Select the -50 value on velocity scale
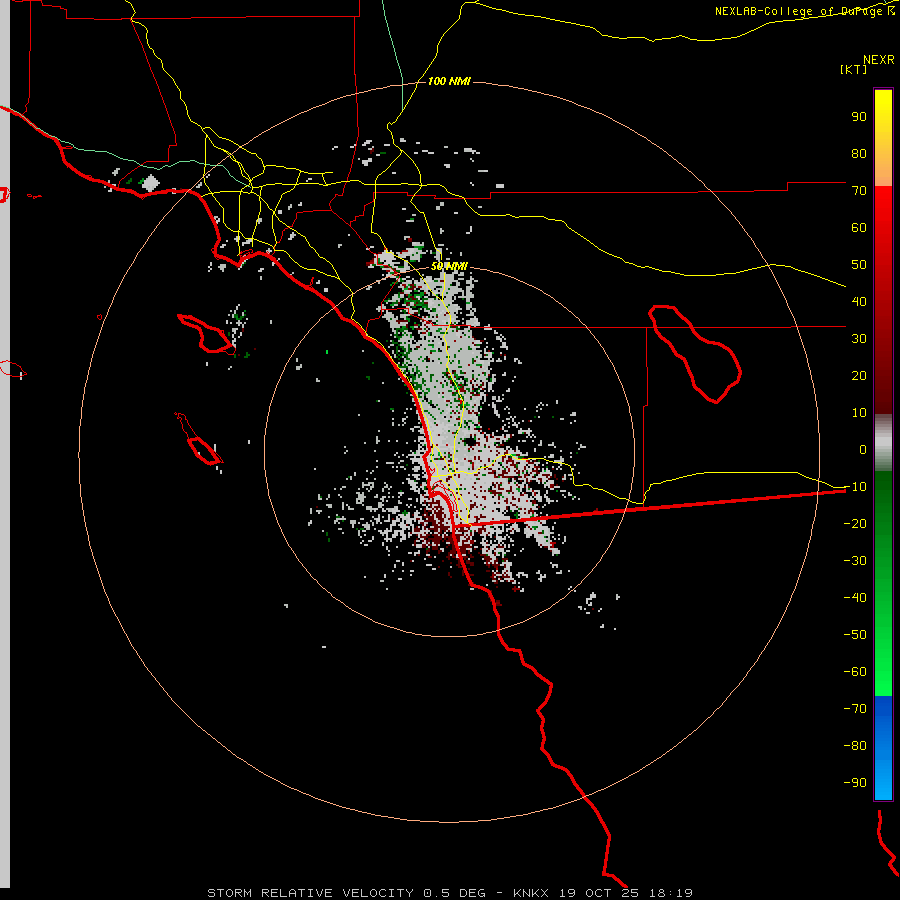Viewport: 900px width, 900px height. pyautogui.click(x=855, y=635)
